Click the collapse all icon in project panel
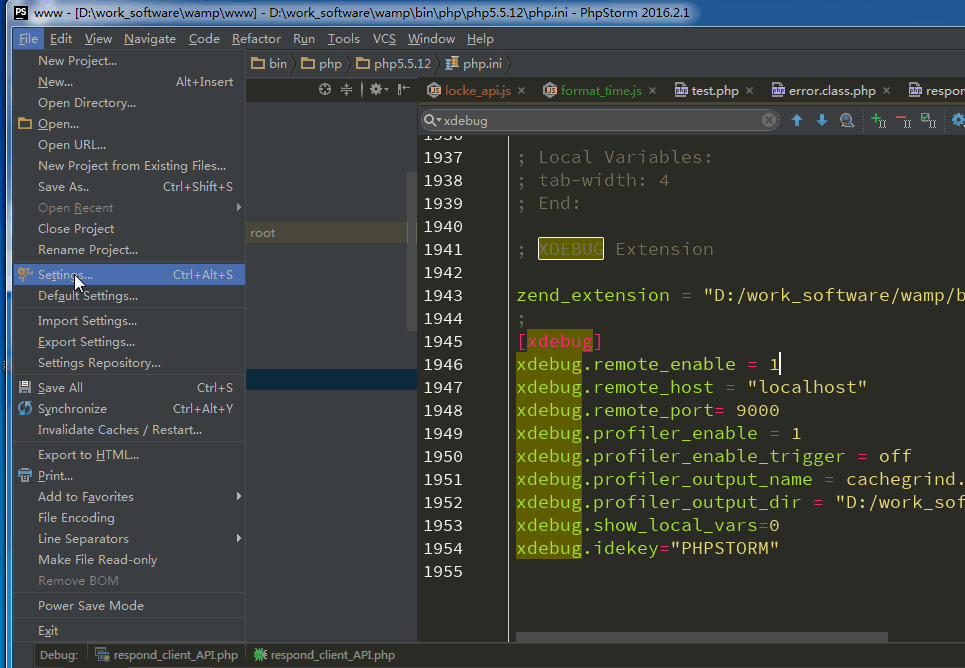This screenshot has width=965, height=668. (x=347, y=90)
